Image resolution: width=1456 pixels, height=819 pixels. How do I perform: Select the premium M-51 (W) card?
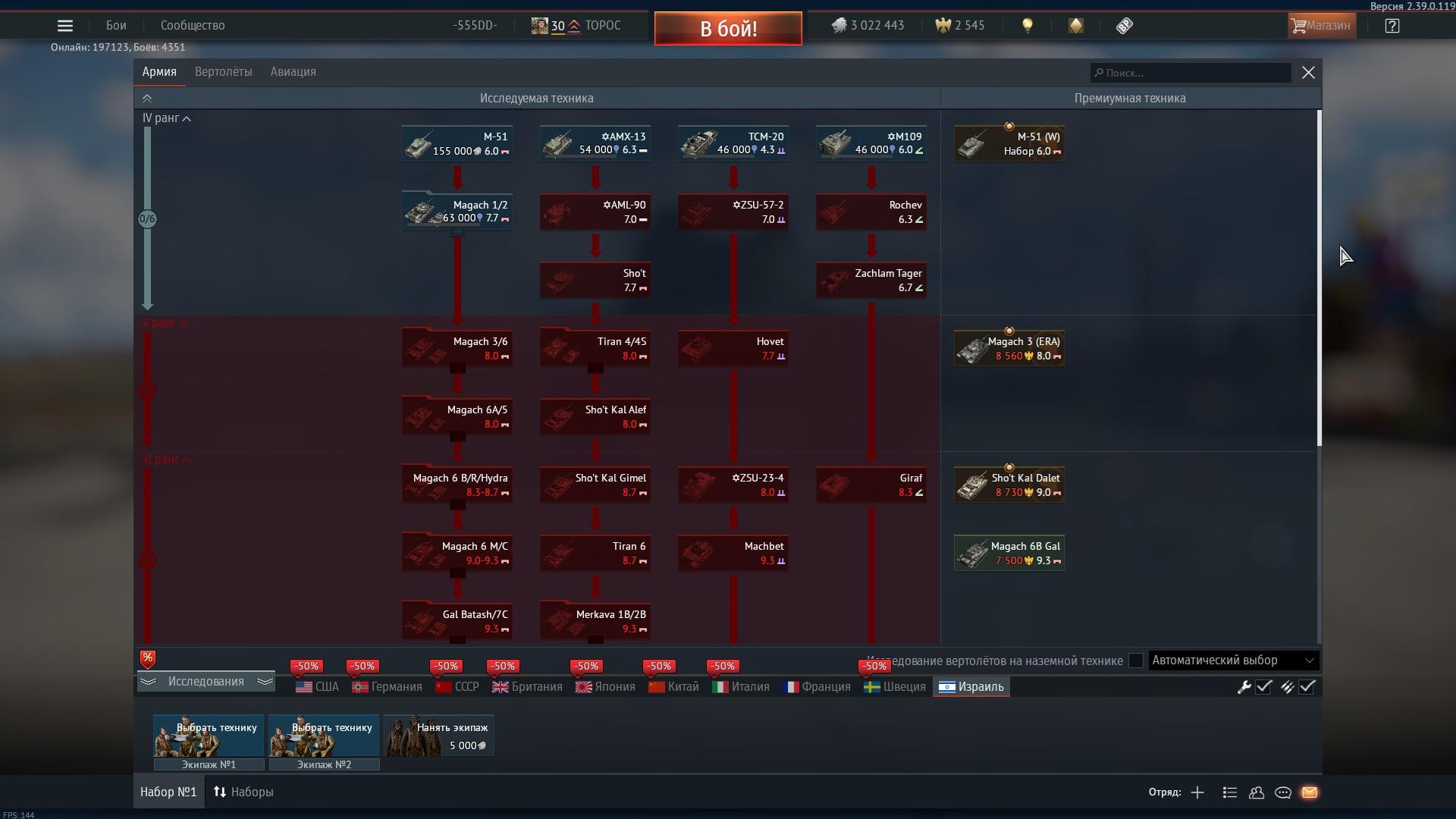(x=1009, y=143)
